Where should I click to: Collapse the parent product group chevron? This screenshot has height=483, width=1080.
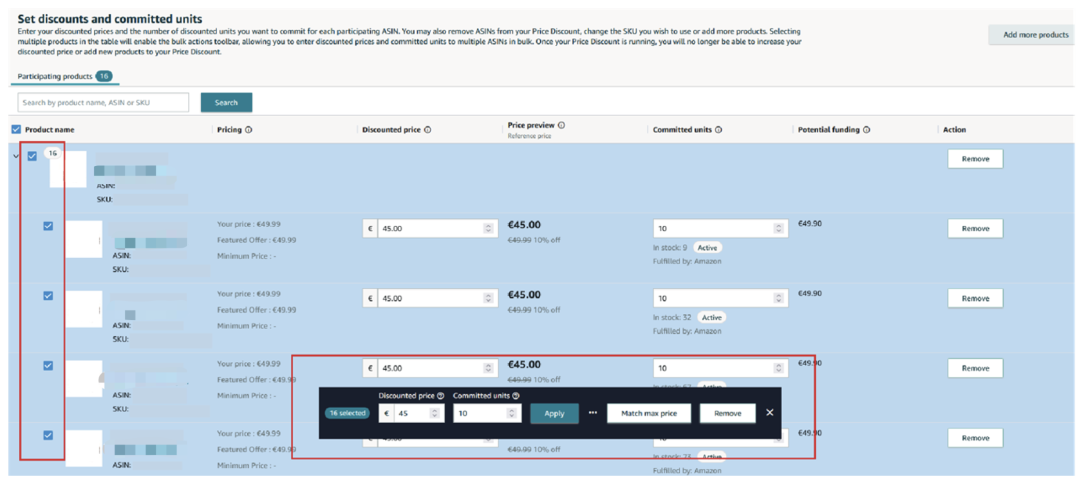pyautogui.click(x=16, y=156)
